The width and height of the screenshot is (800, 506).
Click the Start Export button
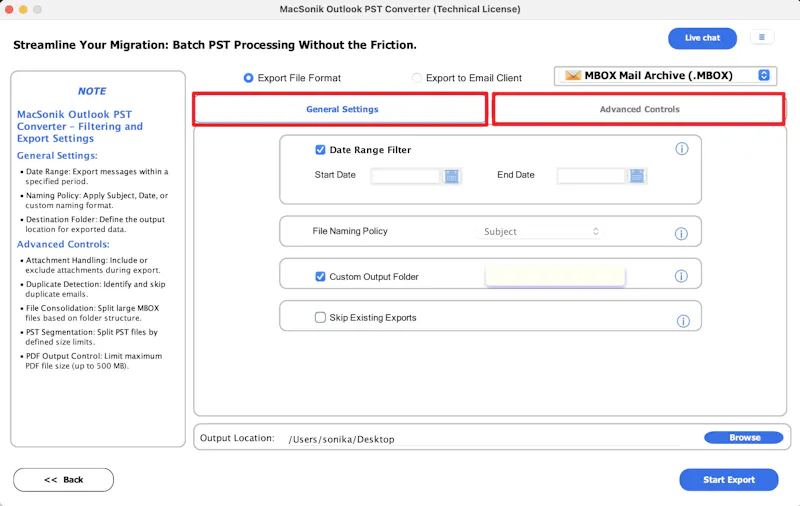[729, 479]
